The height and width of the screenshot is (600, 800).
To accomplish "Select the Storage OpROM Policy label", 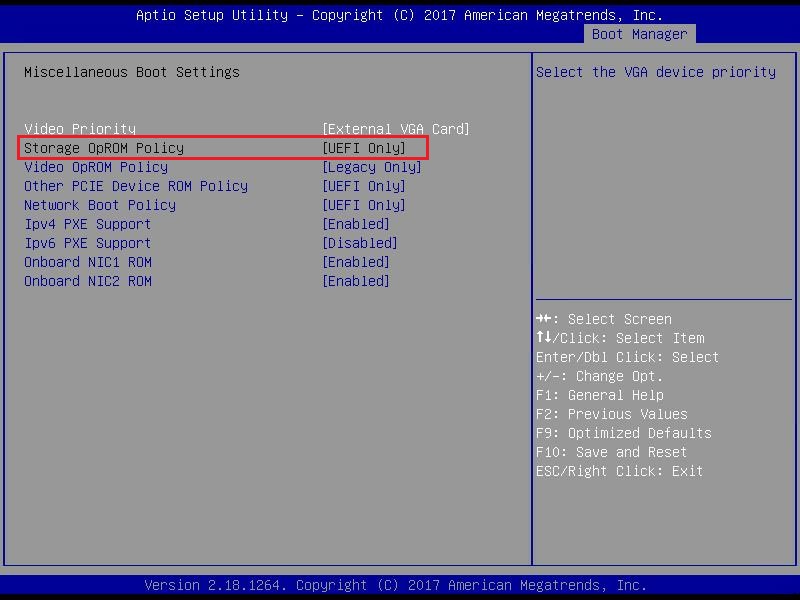I will pos(104,148).
